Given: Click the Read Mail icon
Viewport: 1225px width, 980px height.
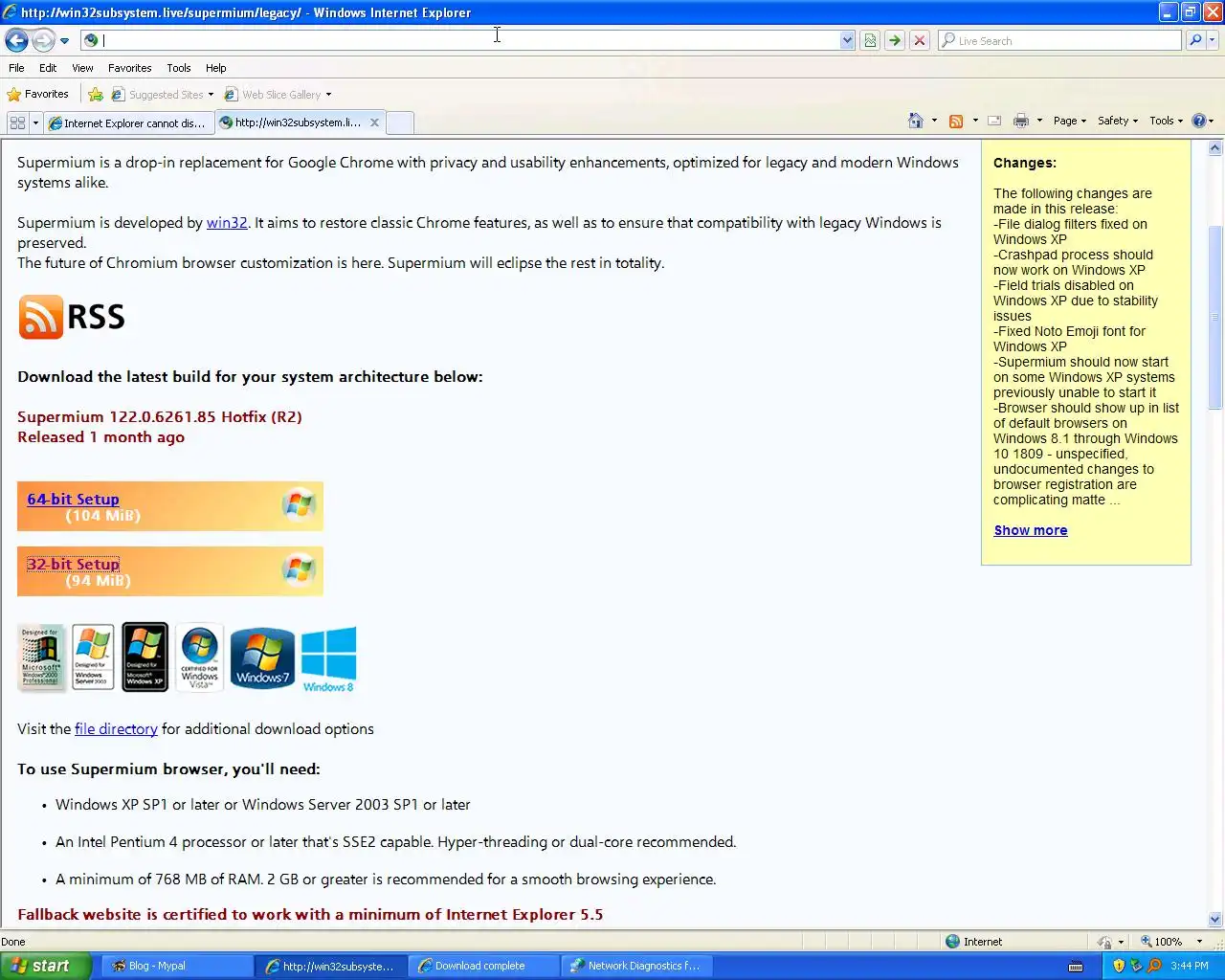Looking at the screenshot, I should pyautogui.click(x=994, y=121).
